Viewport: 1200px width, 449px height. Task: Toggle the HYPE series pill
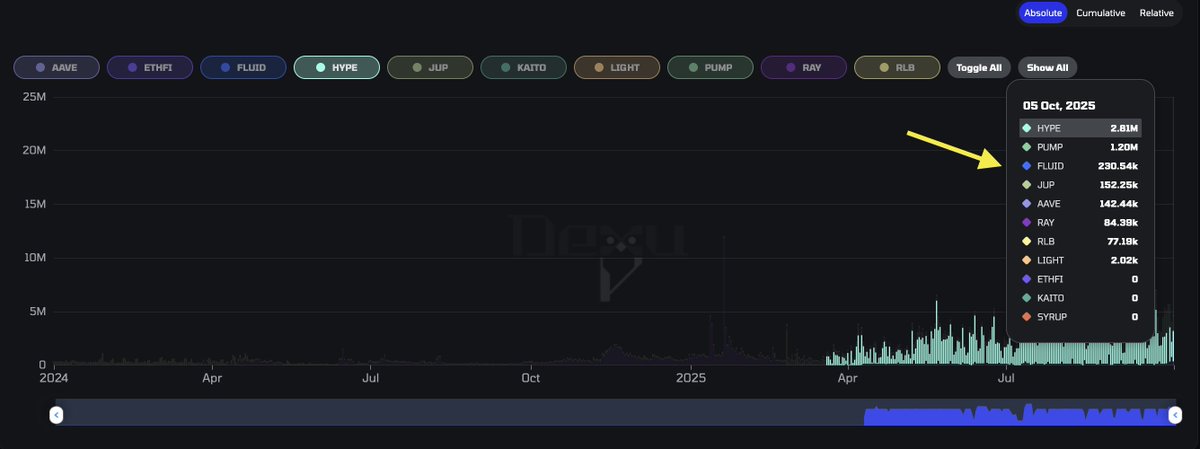tap(337, 68)
